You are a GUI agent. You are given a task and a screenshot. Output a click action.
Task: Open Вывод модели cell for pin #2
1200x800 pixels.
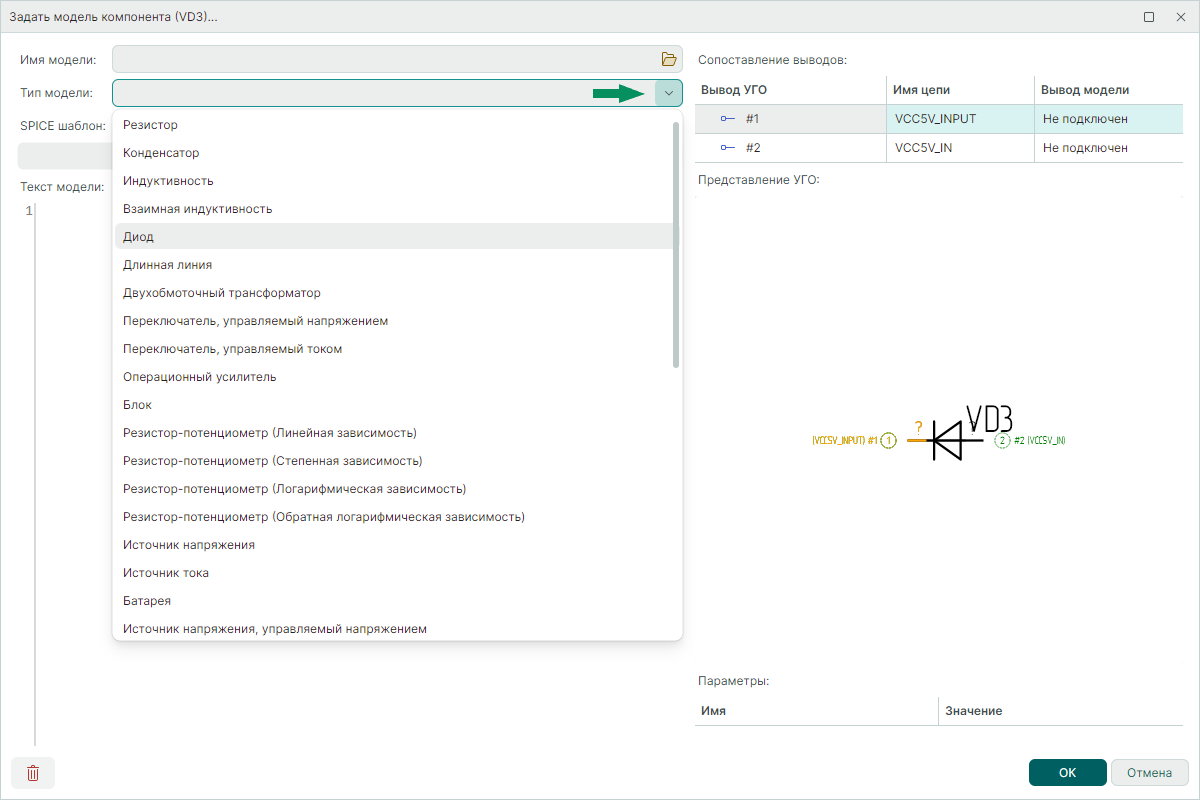tap(1110, 148)
